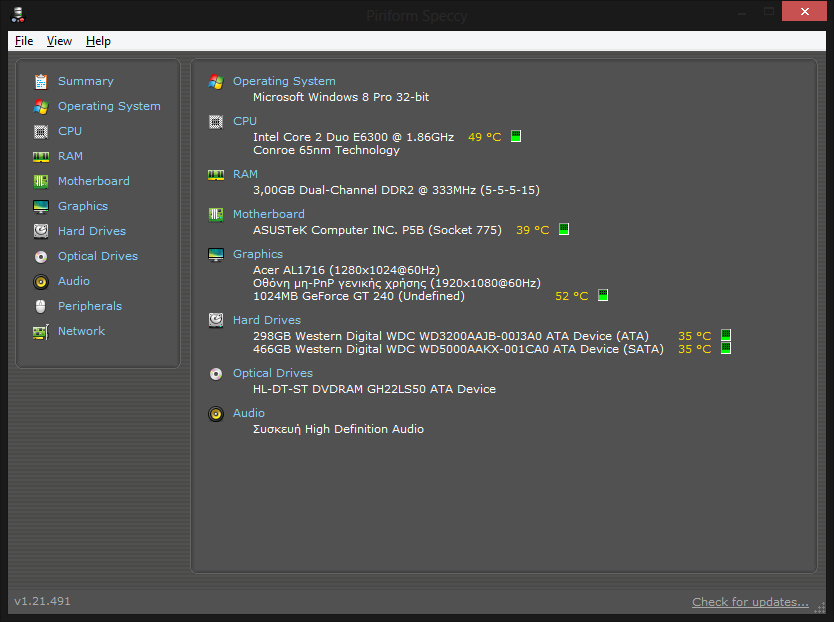This screenshot has height=622, width=834.
Task: Click the Graphics heading link in summary
Action: click(x=258, y=254)
